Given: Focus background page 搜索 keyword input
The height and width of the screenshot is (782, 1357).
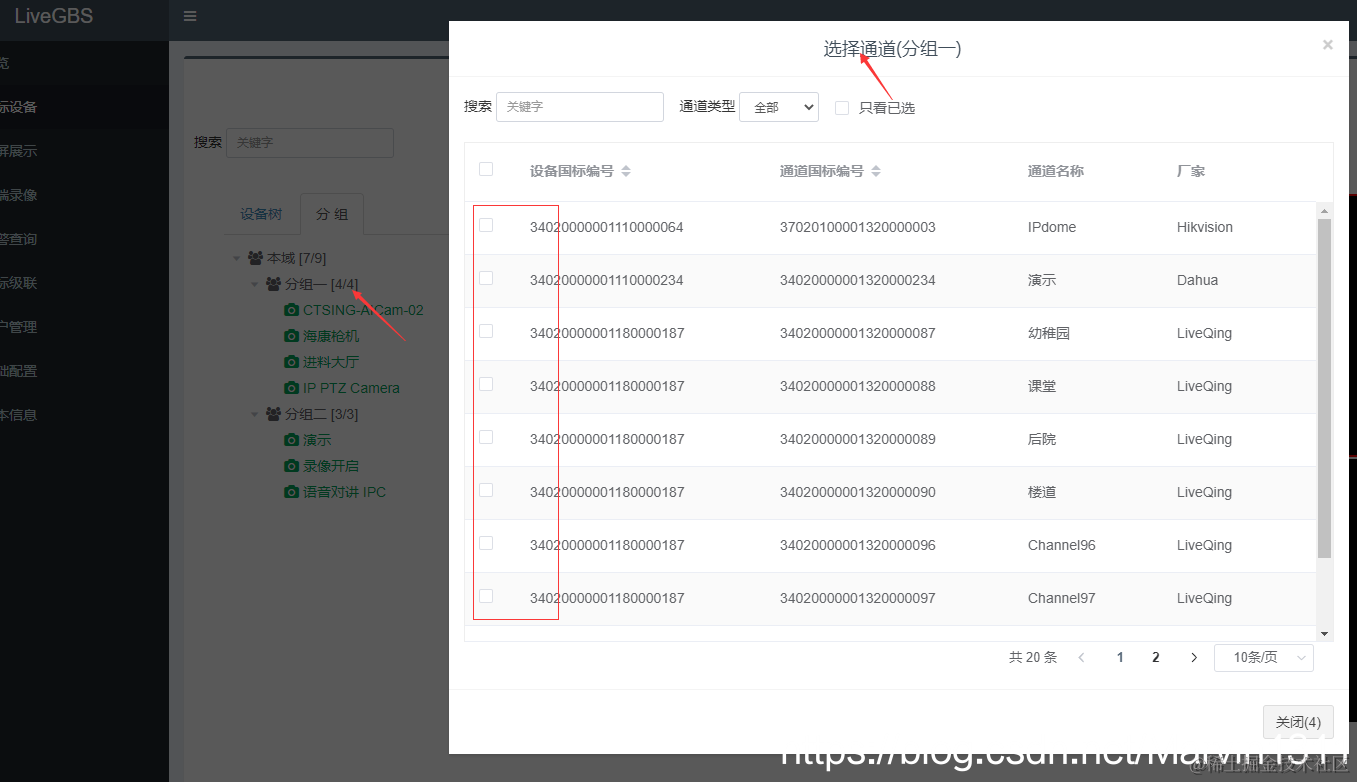Looking at the screenshot, I should coord(310,142).
